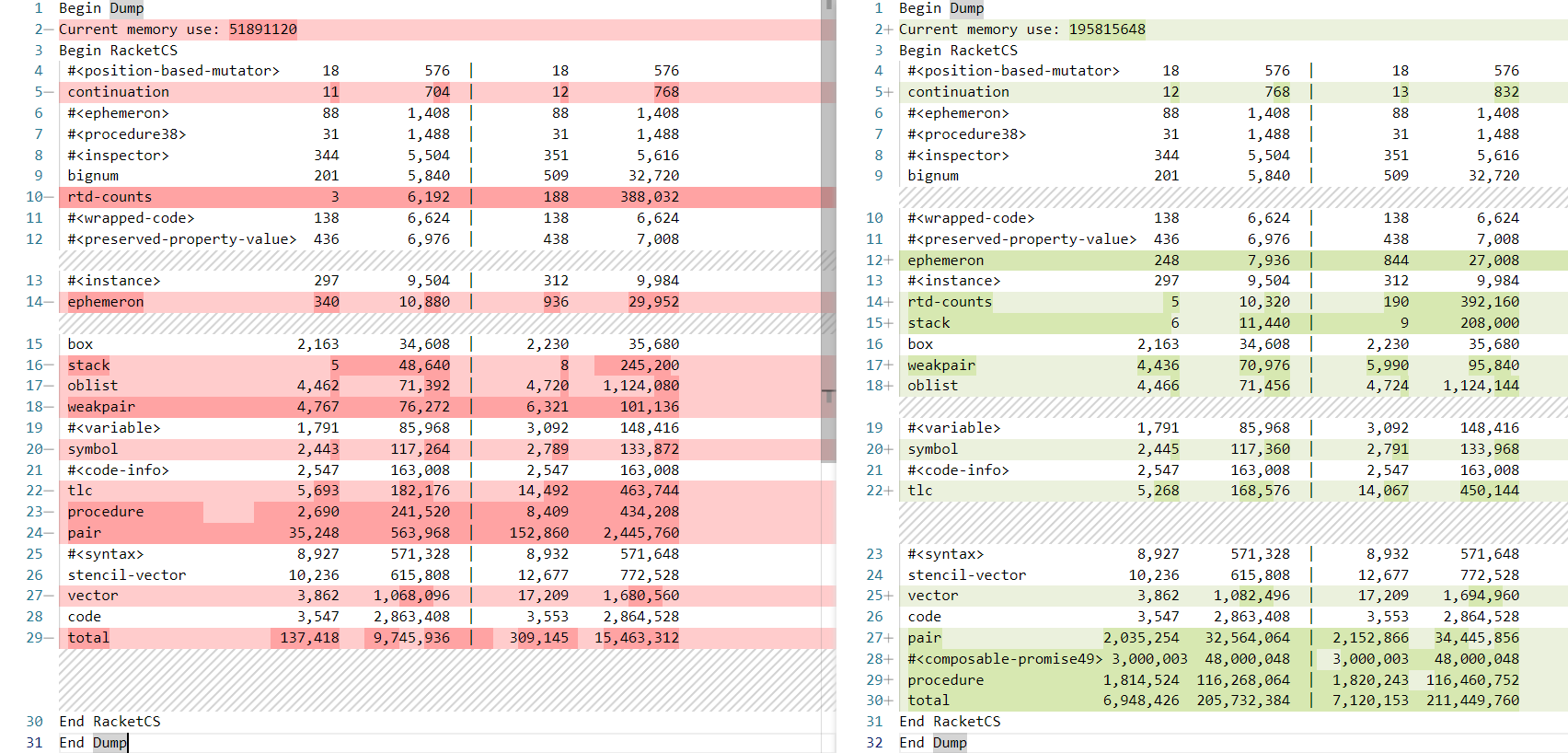Viewport: 1568px width, 753px height.
Task: Click 'oblist' in the right pane
Action: (933, 386)
